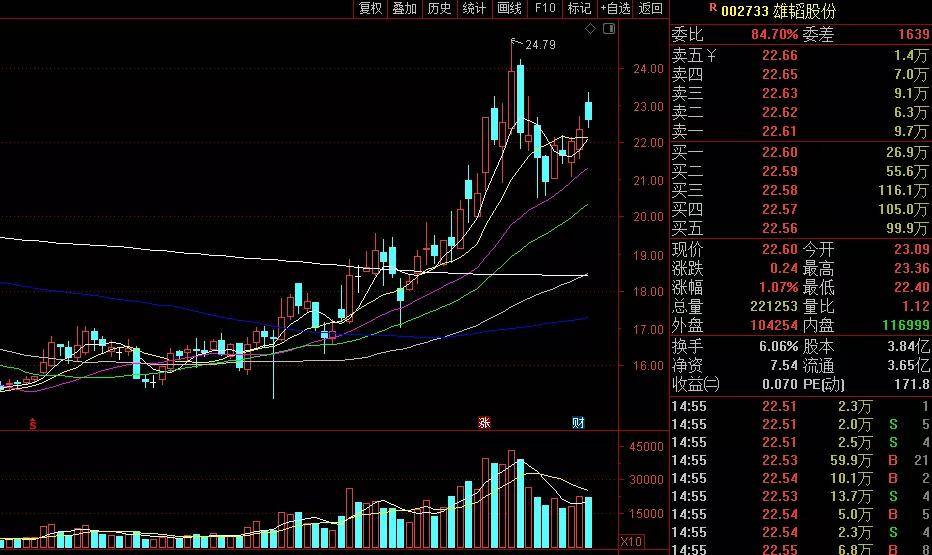Click the X10 volume scale label
The image size is (932, 555).
pyautogui.click(x=631, y=541)
